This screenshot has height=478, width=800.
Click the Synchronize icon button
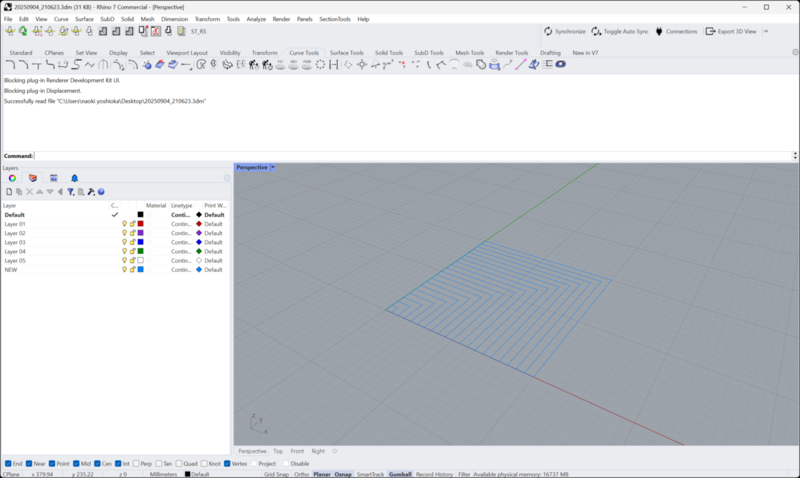(564, 32)
